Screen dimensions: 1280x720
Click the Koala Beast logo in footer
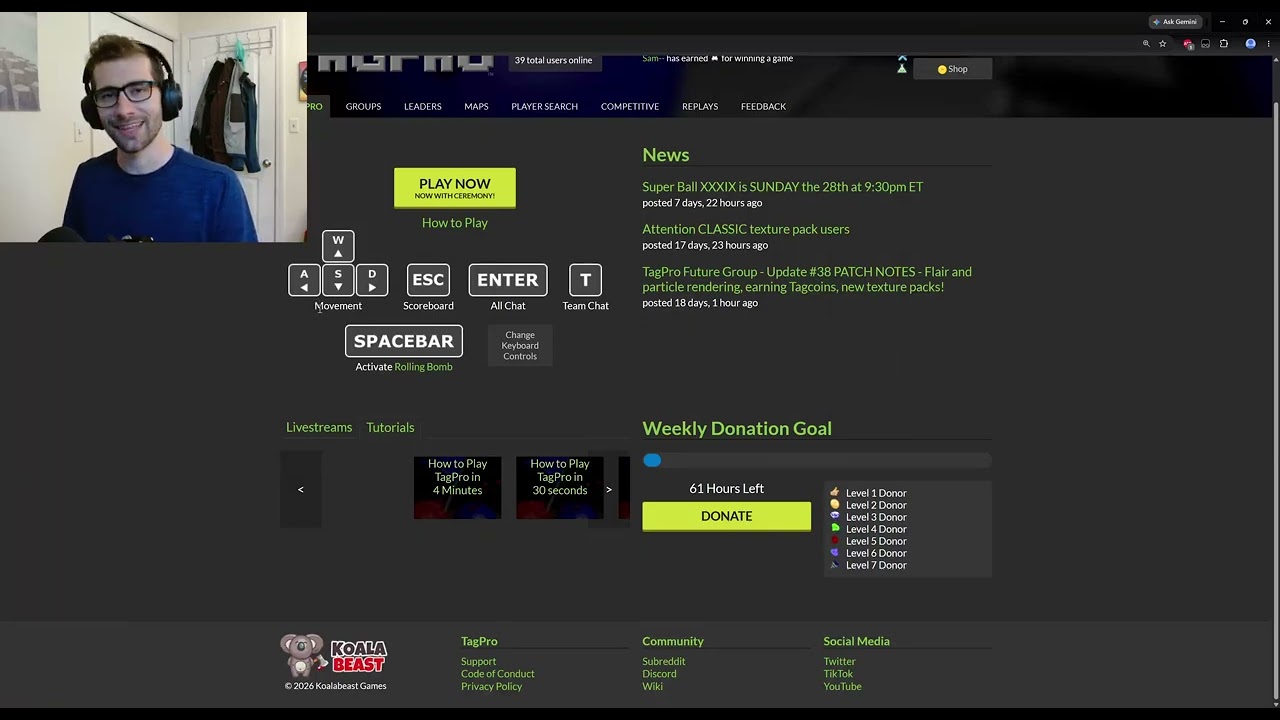coord(334,656)
